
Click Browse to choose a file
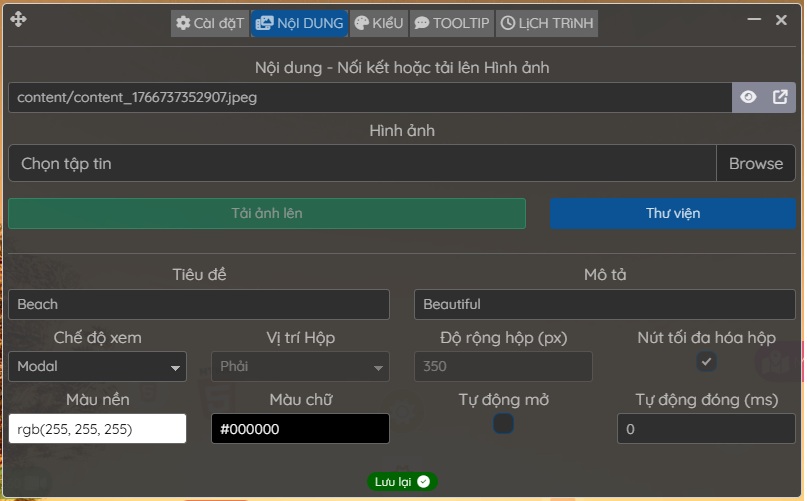pos(755,164)
